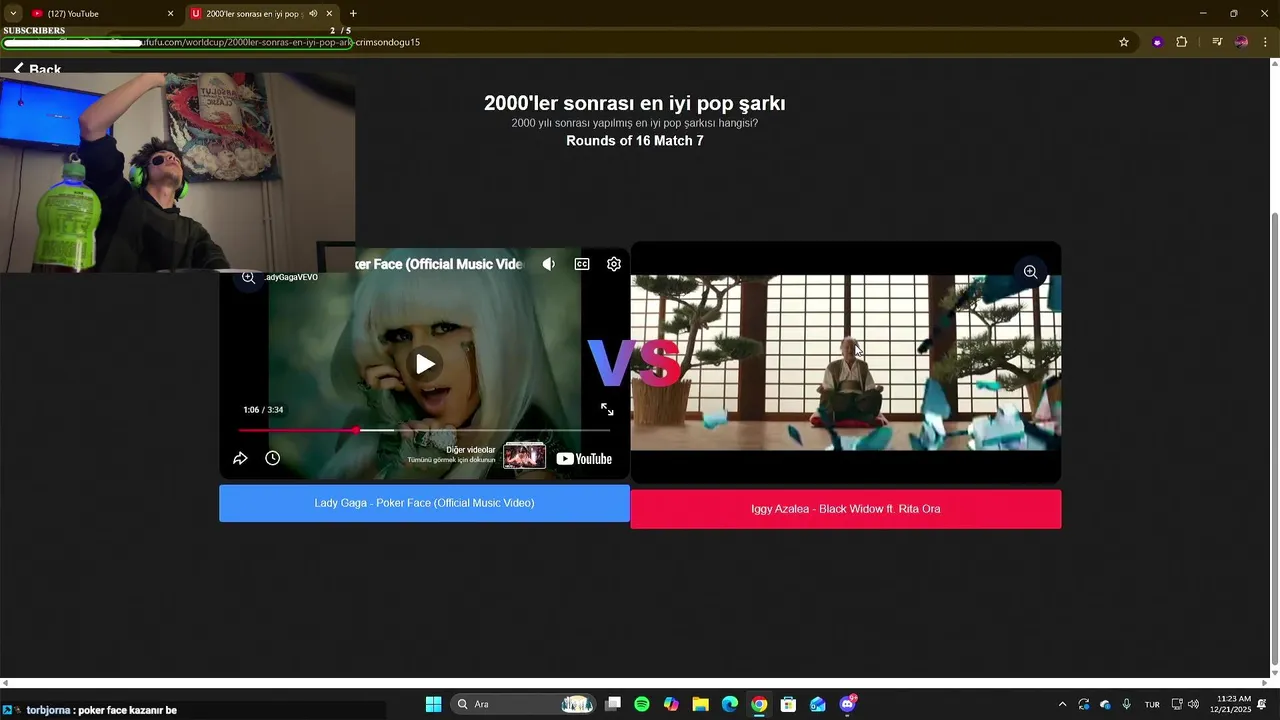
Task: Open OneDrive cloud tray icon
Action: coord(1105,704)
